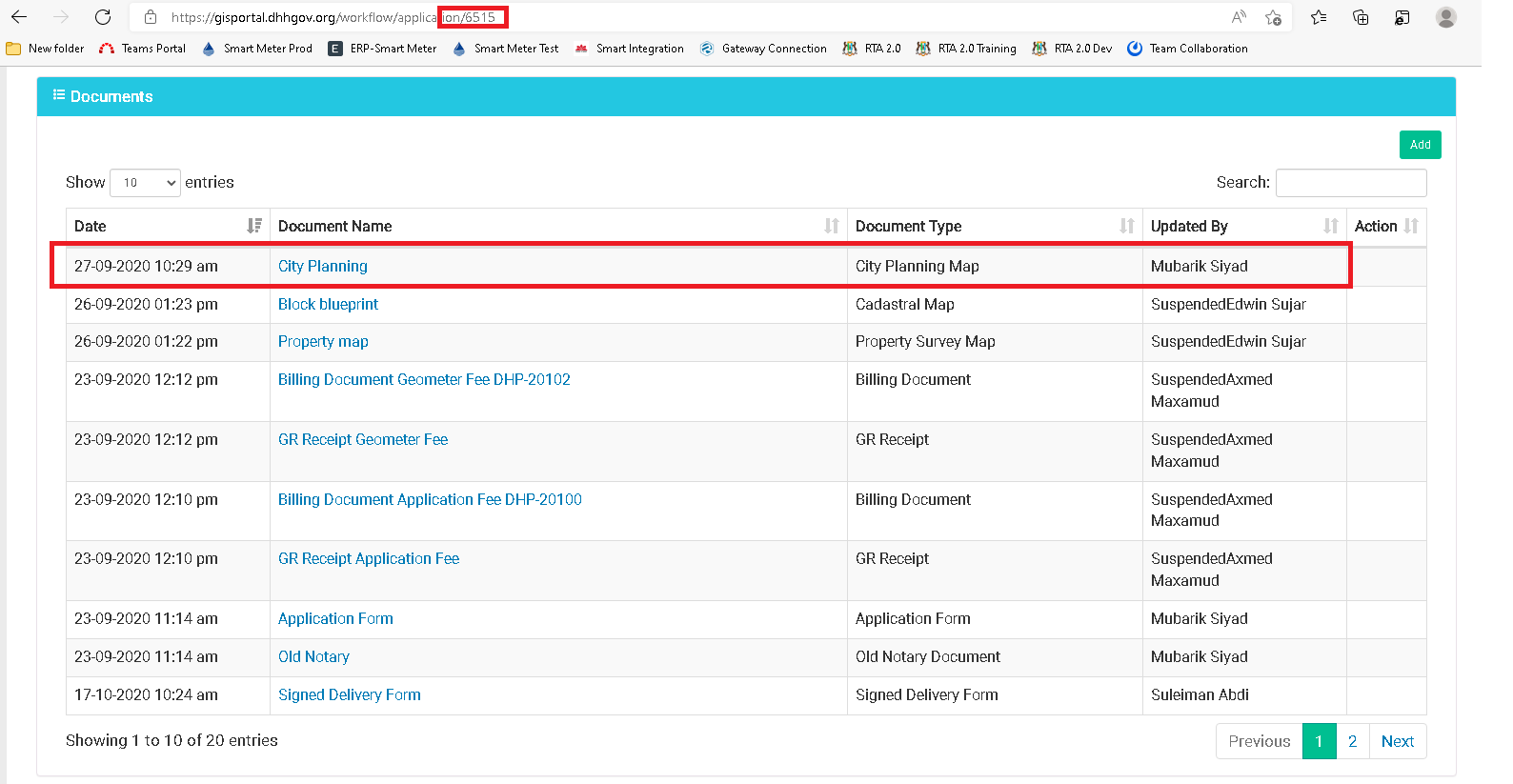Select the Property Survey Map cell
The width and height of the screenshot is (1513, 784).
click(x=995, y=342)
